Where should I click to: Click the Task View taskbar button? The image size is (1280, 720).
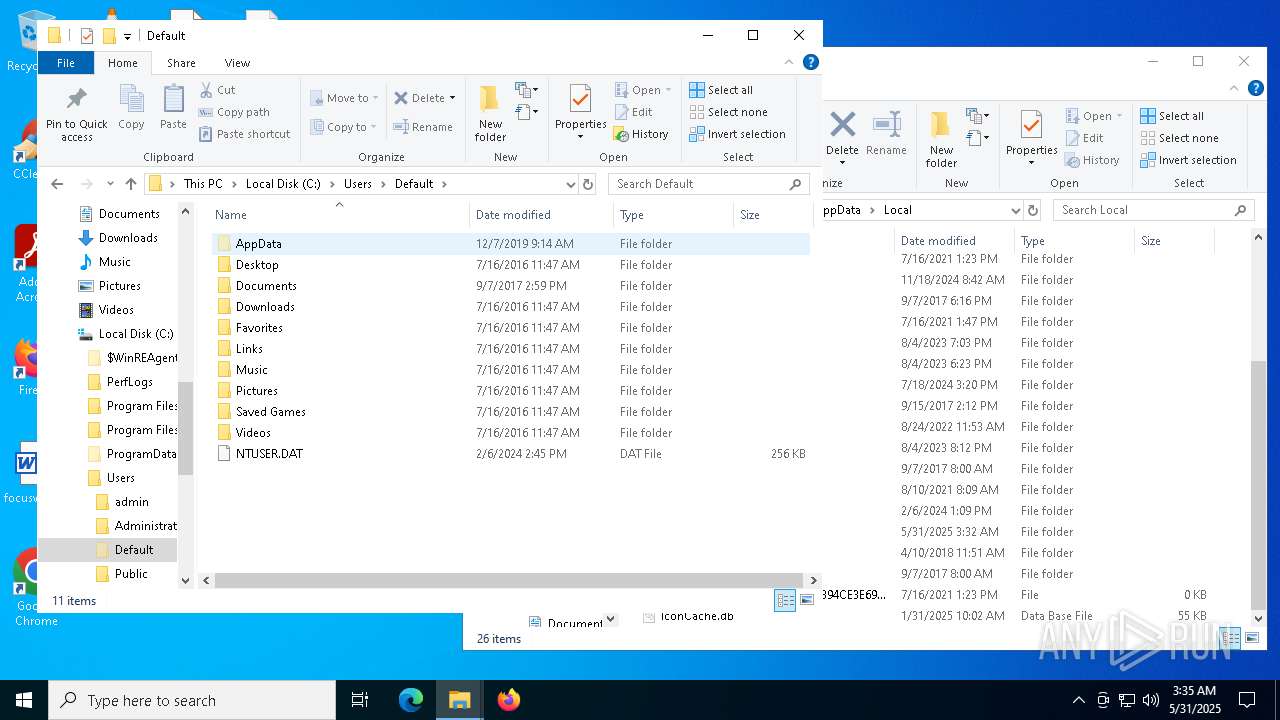tap(361, 700)
